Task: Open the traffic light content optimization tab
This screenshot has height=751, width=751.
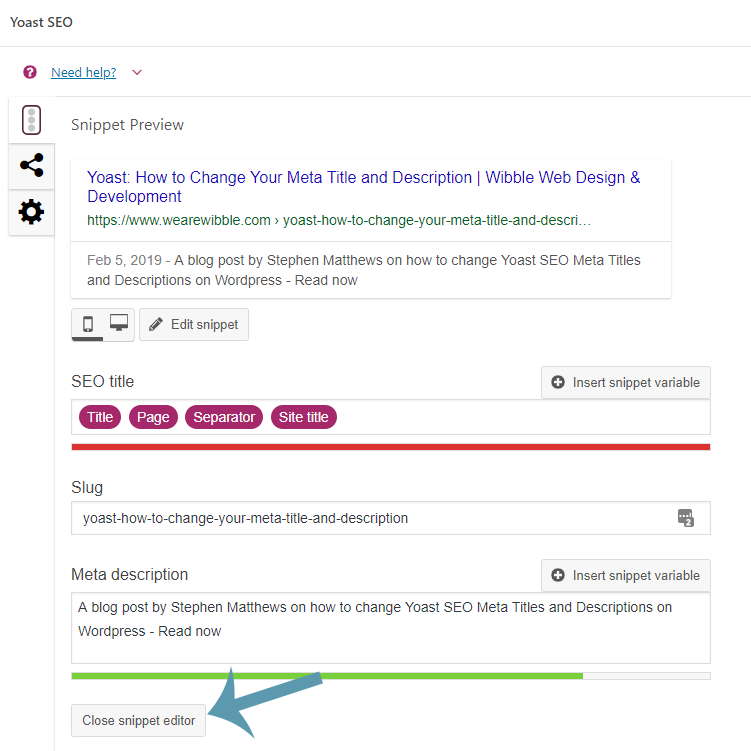Action: [31, 120]
